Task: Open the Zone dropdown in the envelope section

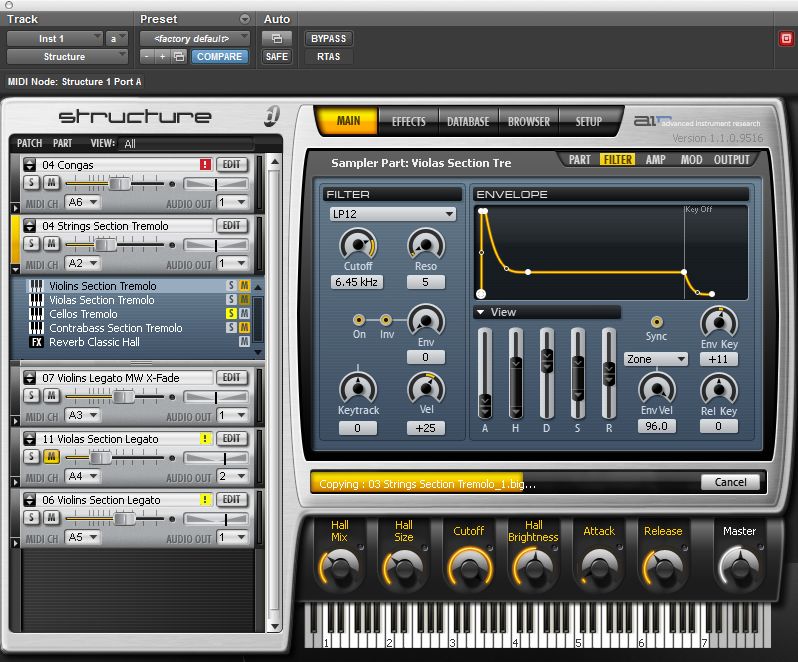Action: point(656,359)
